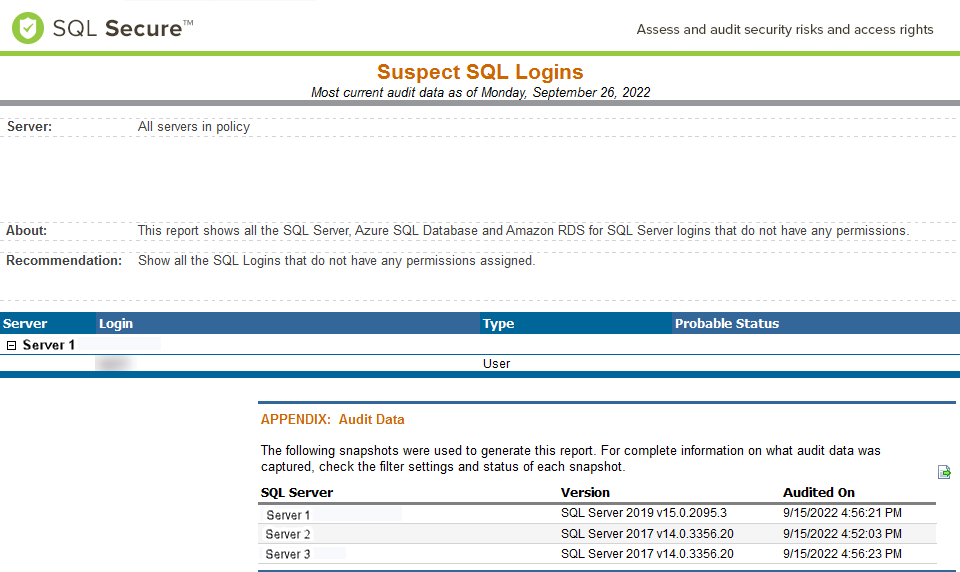The height and width of the screenshot is (572, 960).
Task: Select the User type cell
Action: point(496,364)
